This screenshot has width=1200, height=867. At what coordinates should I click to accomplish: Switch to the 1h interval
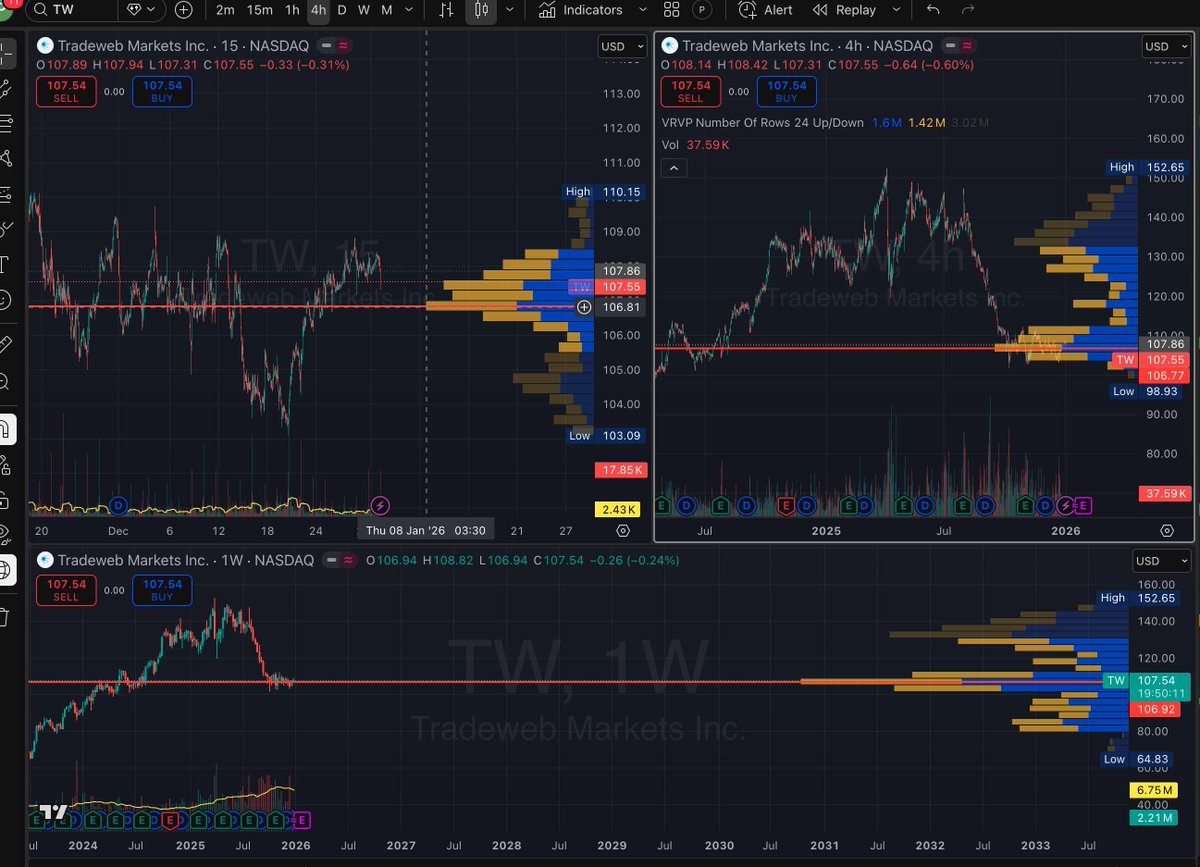tap(292, 10)
